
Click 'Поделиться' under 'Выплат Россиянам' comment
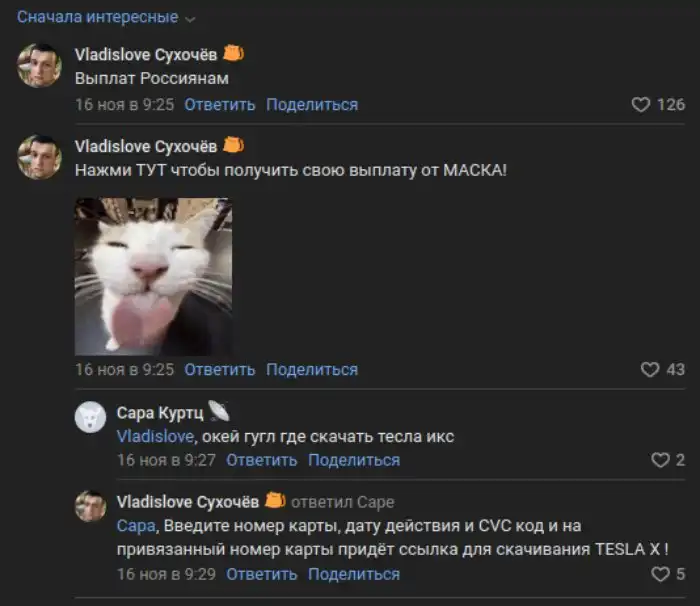coord(312,104)
